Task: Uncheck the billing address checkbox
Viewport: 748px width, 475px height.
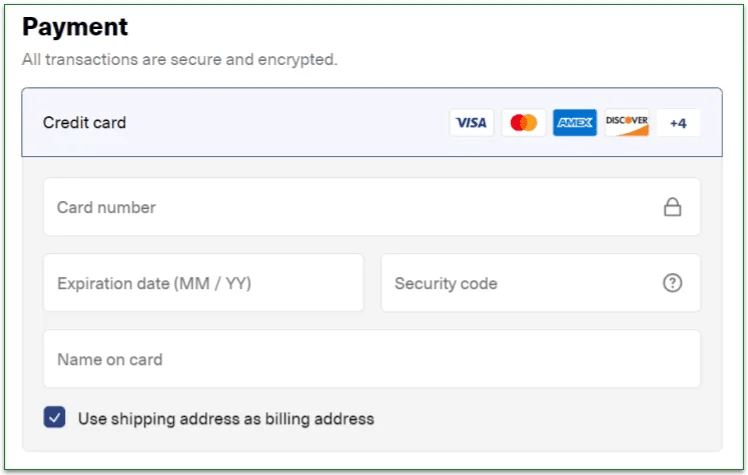Action: [54, 418]
